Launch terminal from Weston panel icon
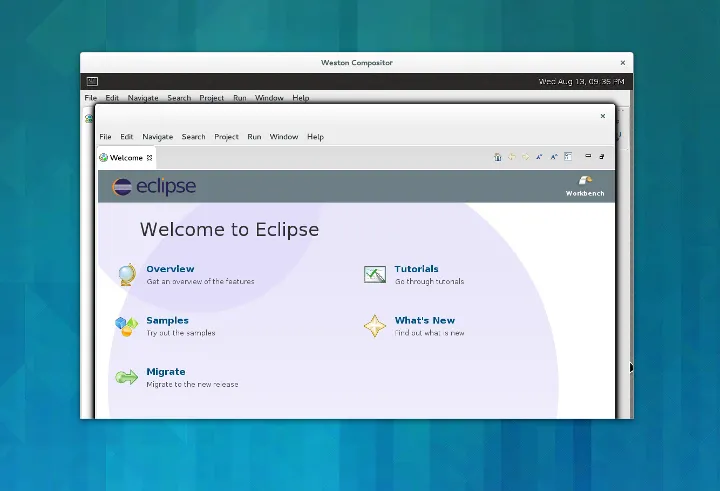720x491 pixels. (x=91, y=81)
